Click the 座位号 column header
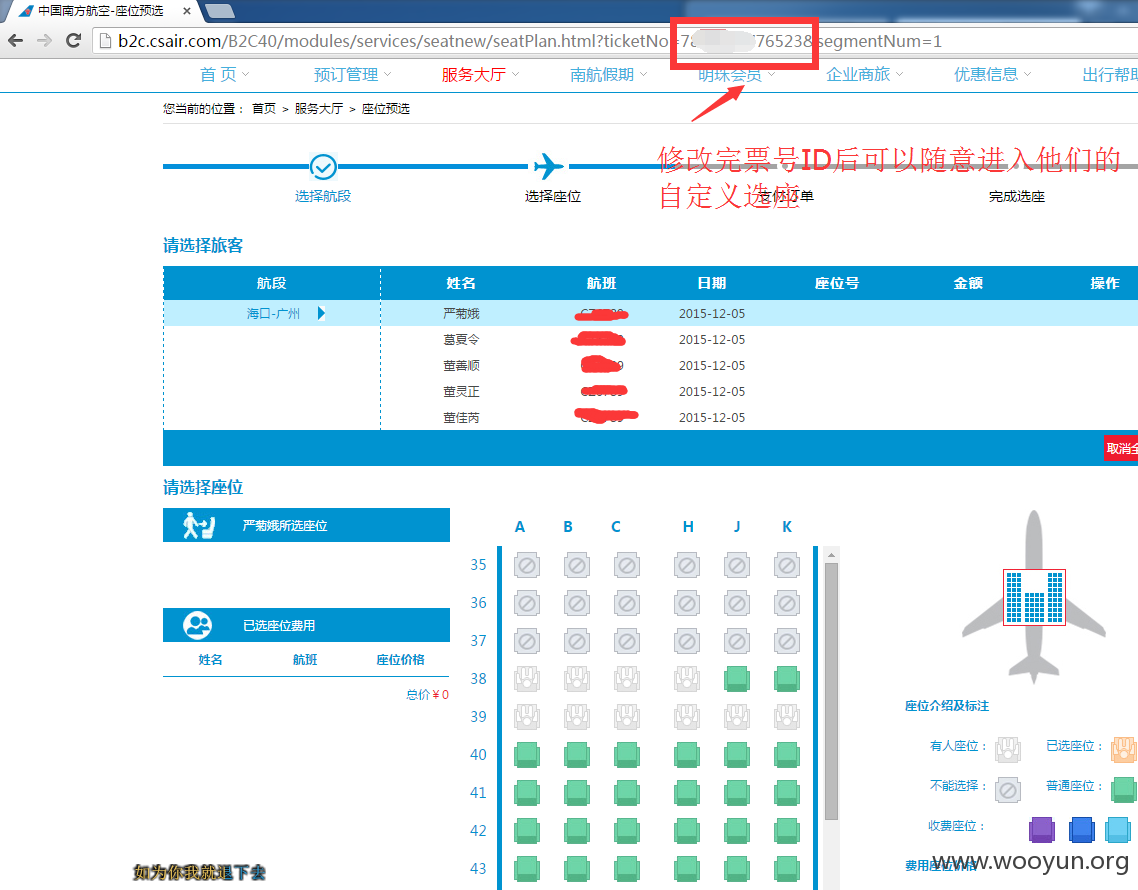The image size is (1138, 890). click(x=837, y=283)
